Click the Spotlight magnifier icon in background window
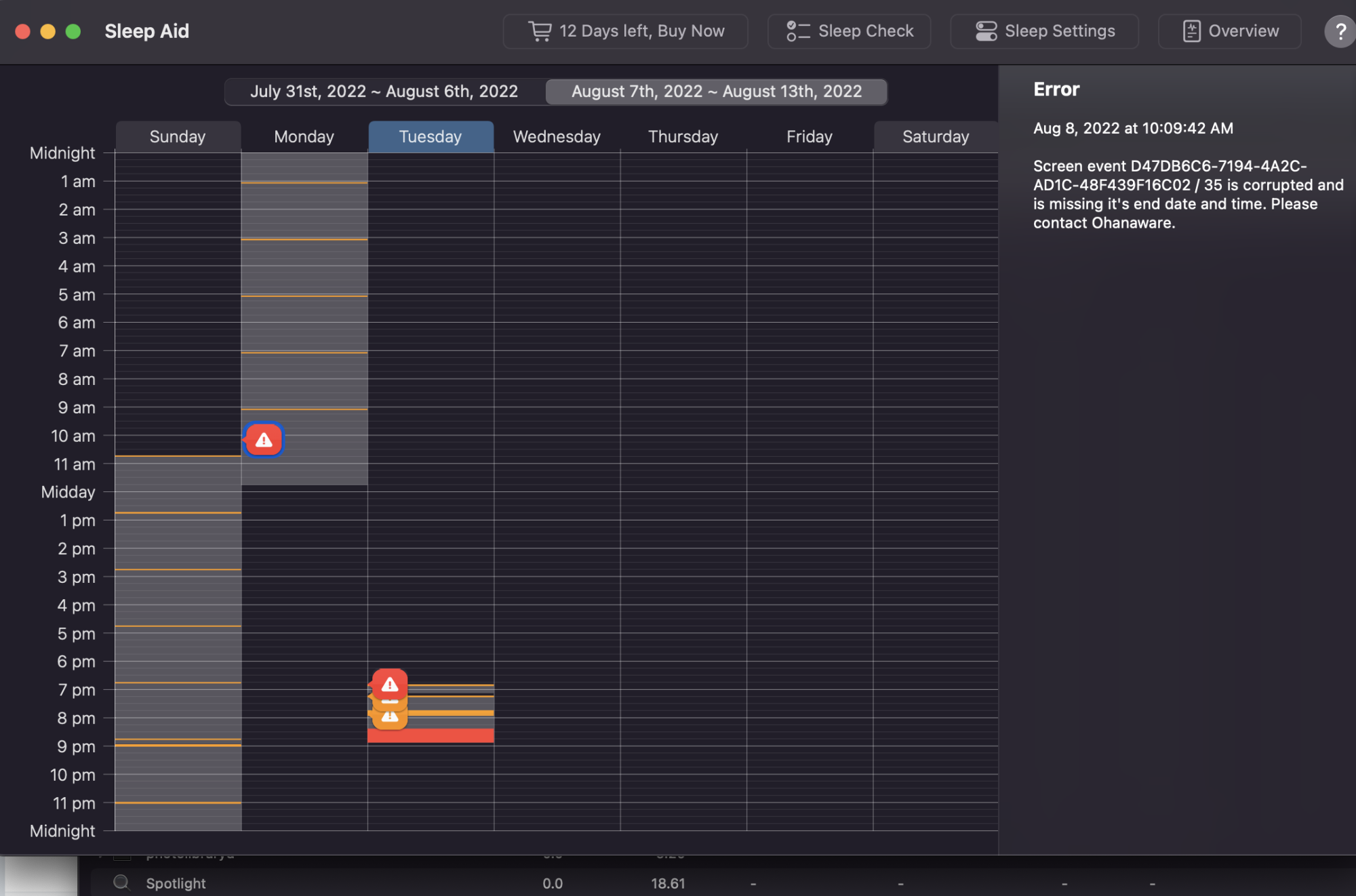 121,882
